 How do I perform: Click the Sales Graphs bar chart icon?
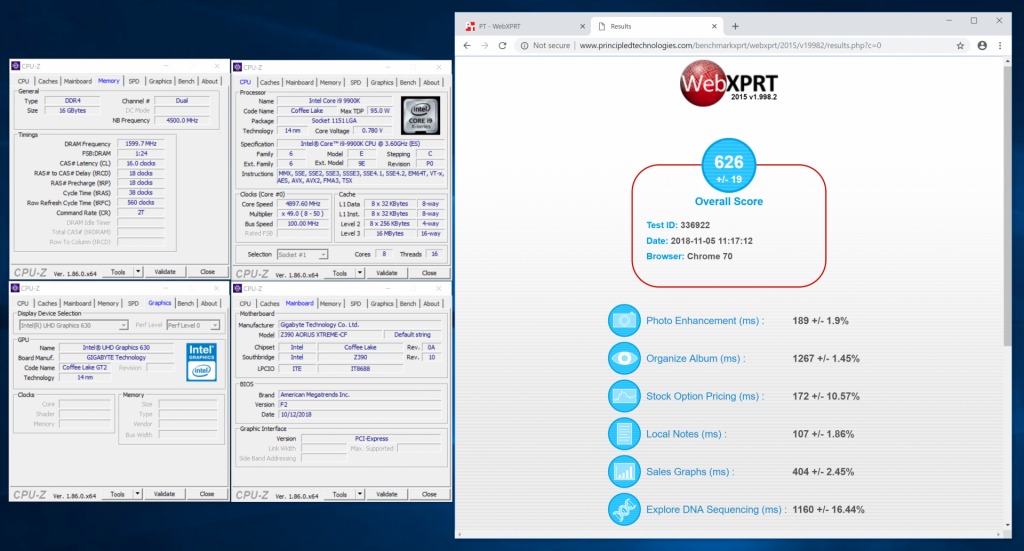pos(624,471)
